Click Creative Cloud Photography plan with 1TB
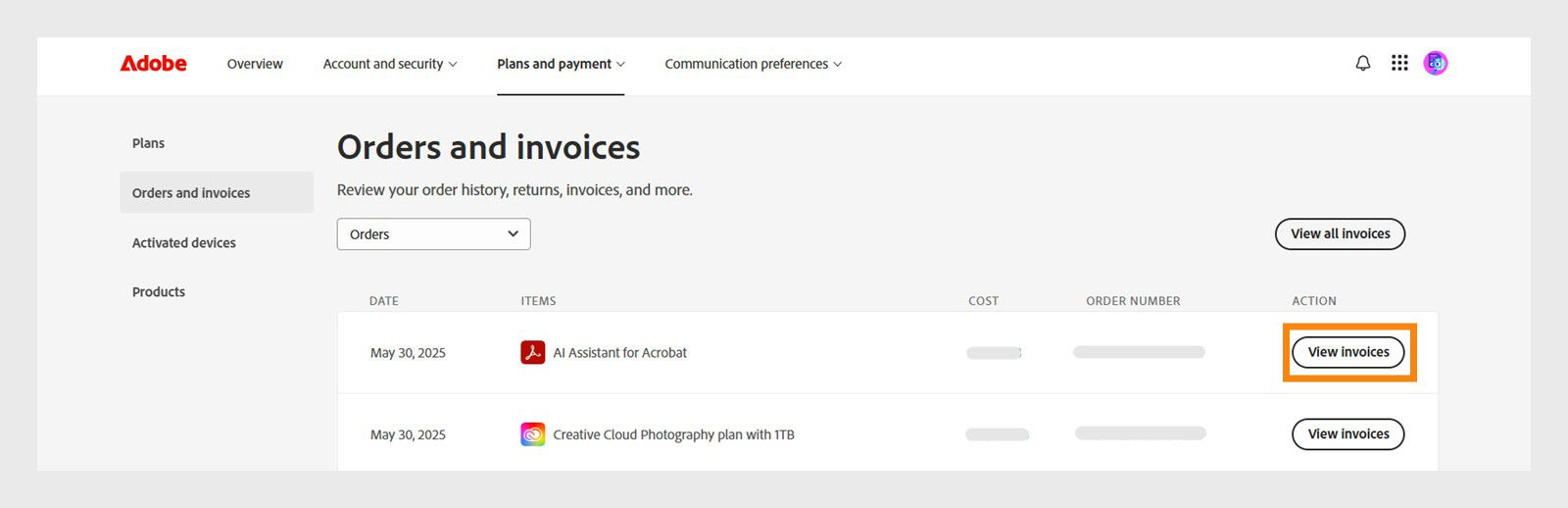This screenshot has height=508, width=1568. (673, 434)
